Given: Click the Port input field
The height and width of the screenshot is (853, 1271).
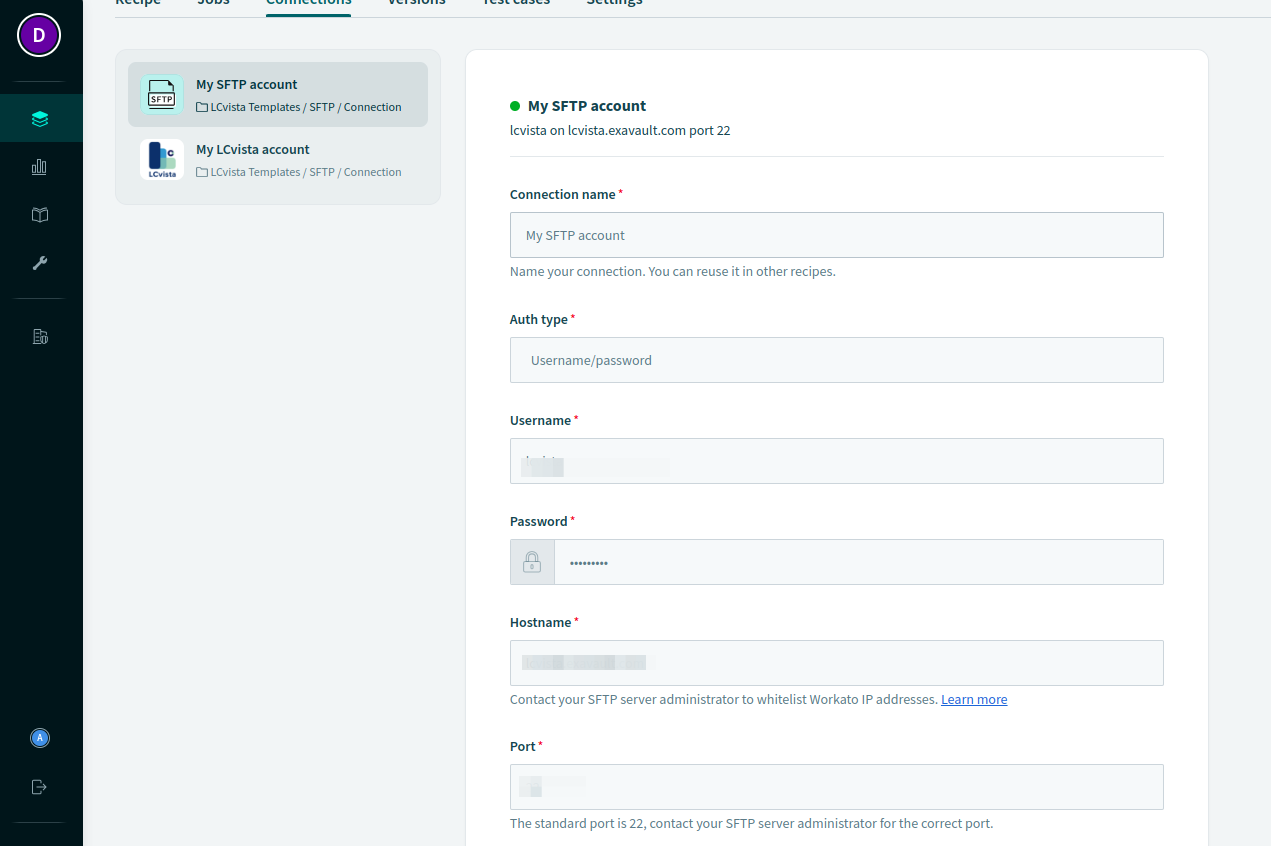Looking at the screenshot, I should click(836, 787).
